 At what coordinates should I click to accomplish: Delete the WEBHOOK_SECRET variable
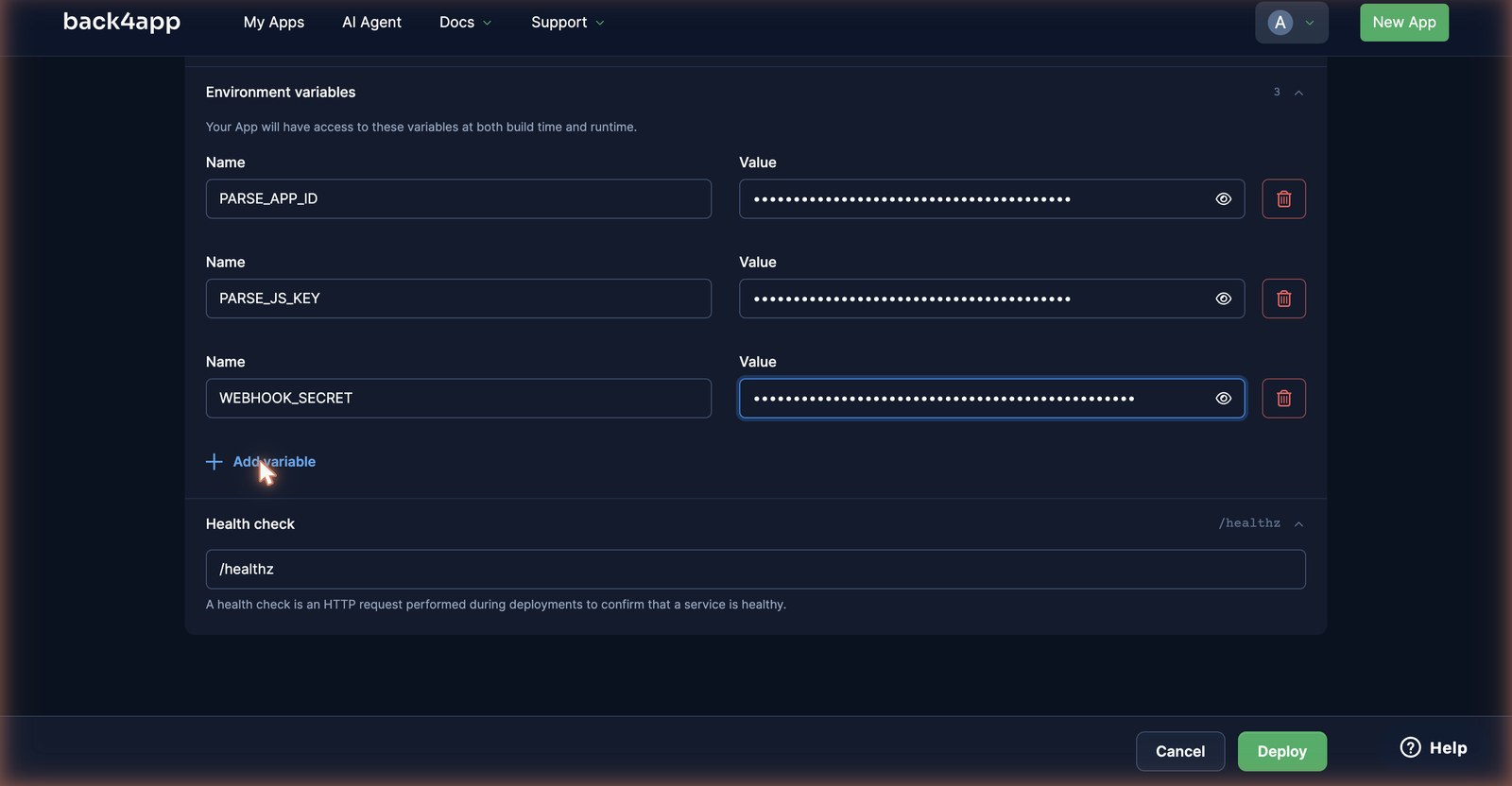1283,399
